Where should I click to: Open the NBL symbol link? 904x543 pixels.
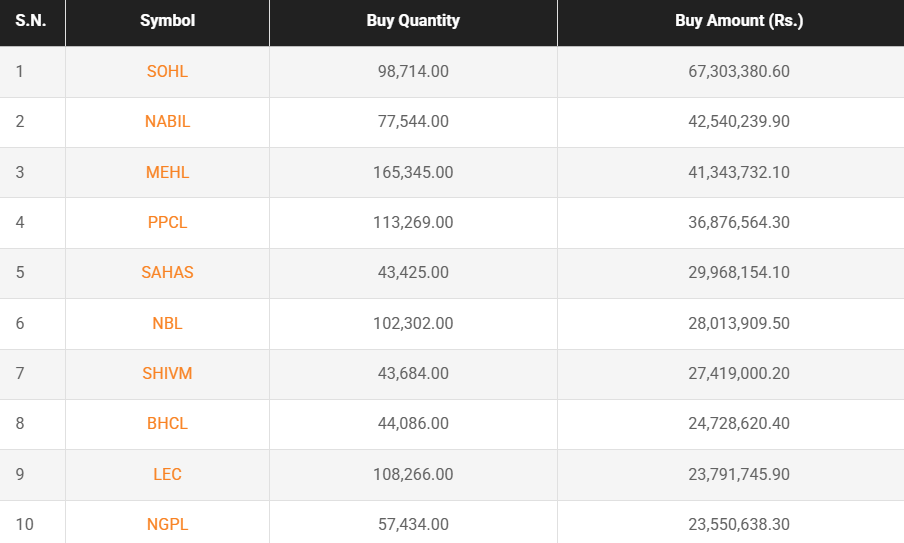pos(167,323)
